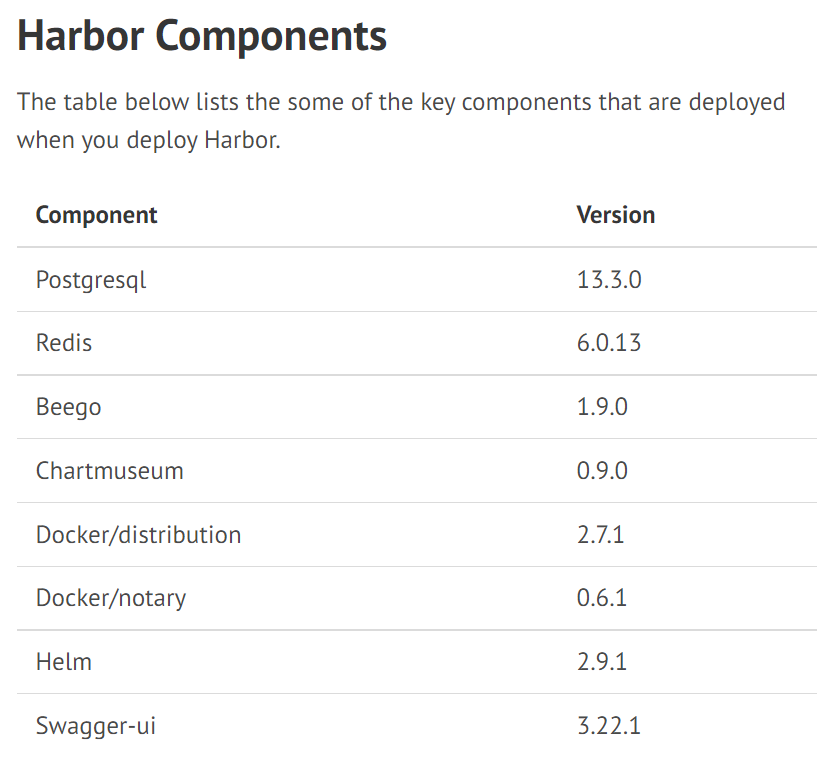Select the Beego component cell

tap(68, 407)
